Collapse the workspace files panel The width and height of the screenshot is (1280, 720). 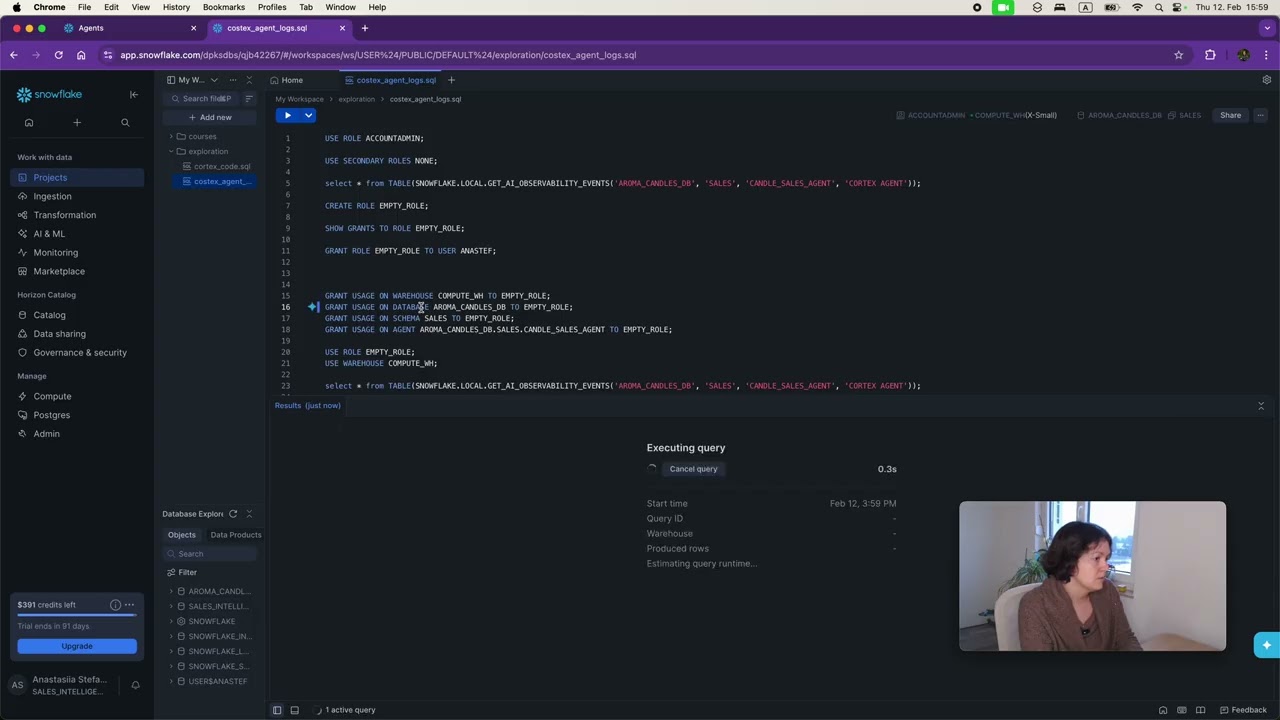pos(249,80)
